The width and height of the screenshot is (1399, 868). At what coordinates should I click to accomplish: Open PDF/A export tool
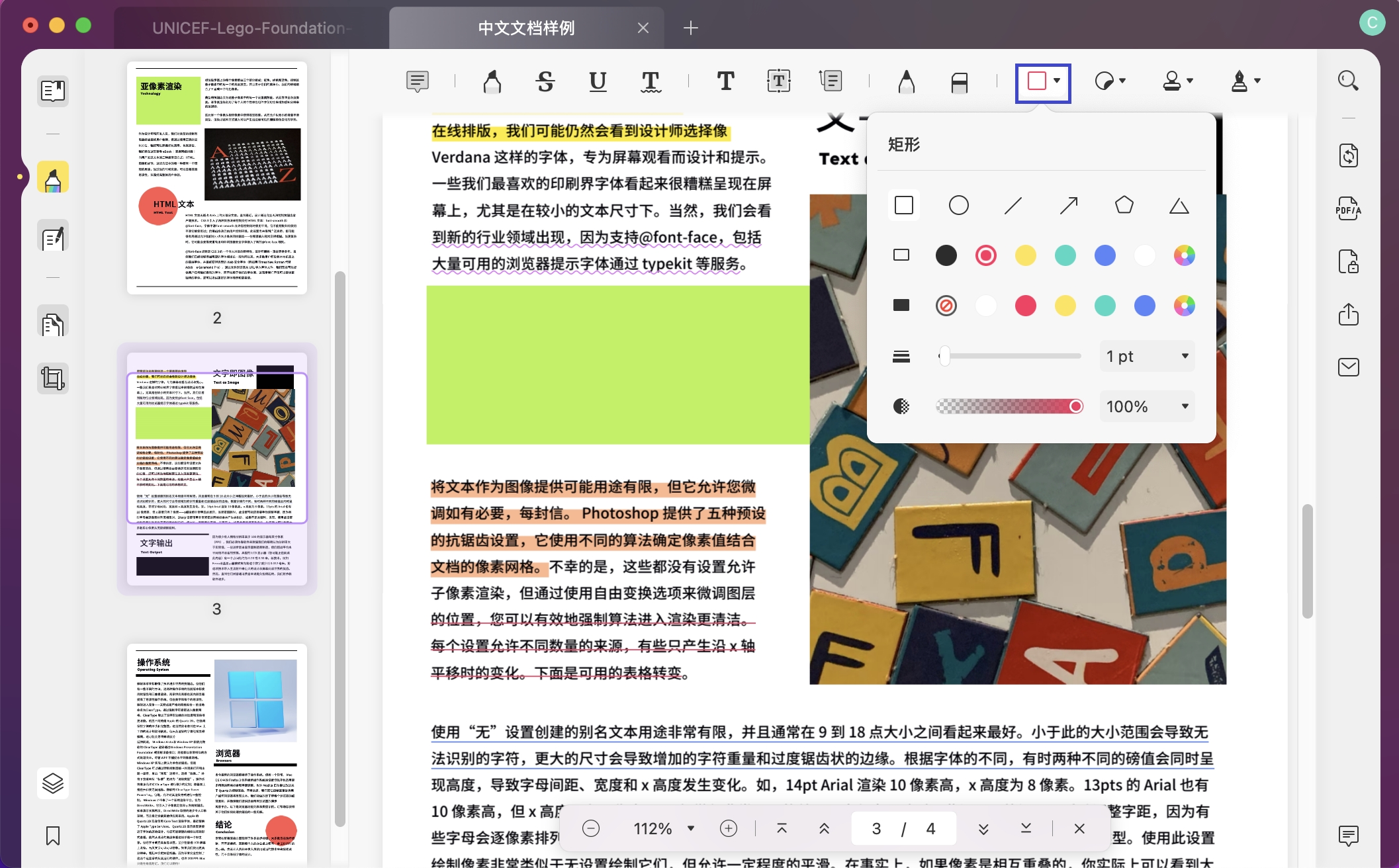pos(1348,208)
